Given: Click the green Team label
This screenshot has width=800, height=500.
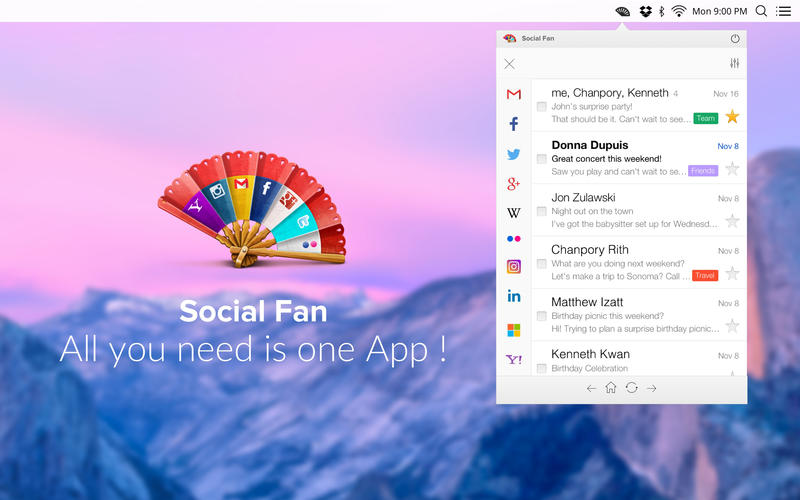Looking at the screenshot, I should [706, 118].
